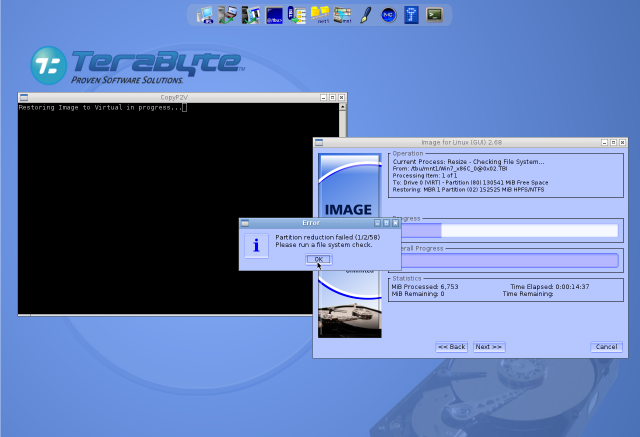
Task: Click the 'Processing Item: 1 of 1' line
Action: tap(425, 175)
